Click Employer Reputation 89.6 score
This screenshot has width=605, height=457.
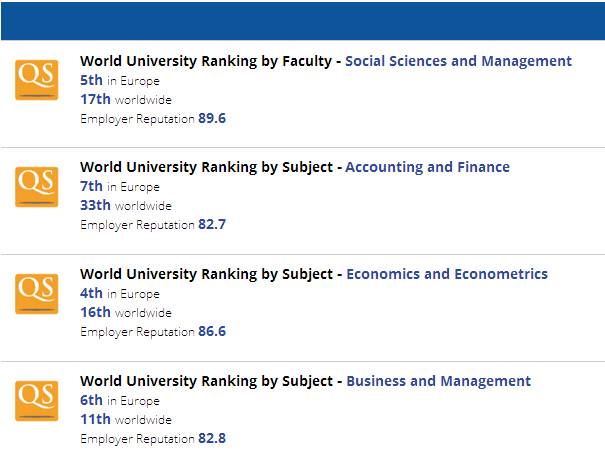(x=153, y=118)
